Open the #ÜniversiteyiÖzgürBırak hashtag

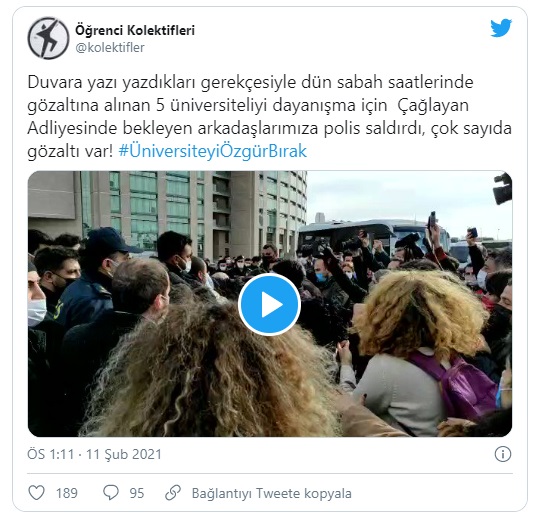coord(213,151)
